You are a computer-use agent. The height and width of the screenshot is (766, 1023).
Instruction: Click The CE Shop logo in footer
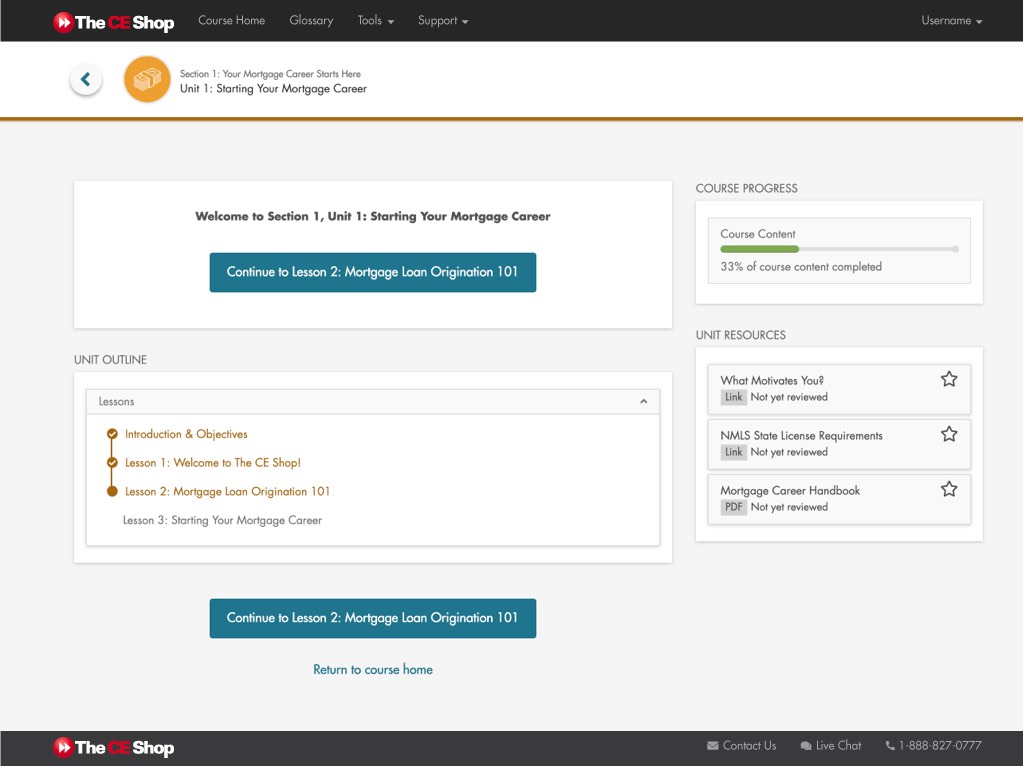coord(114,748)
